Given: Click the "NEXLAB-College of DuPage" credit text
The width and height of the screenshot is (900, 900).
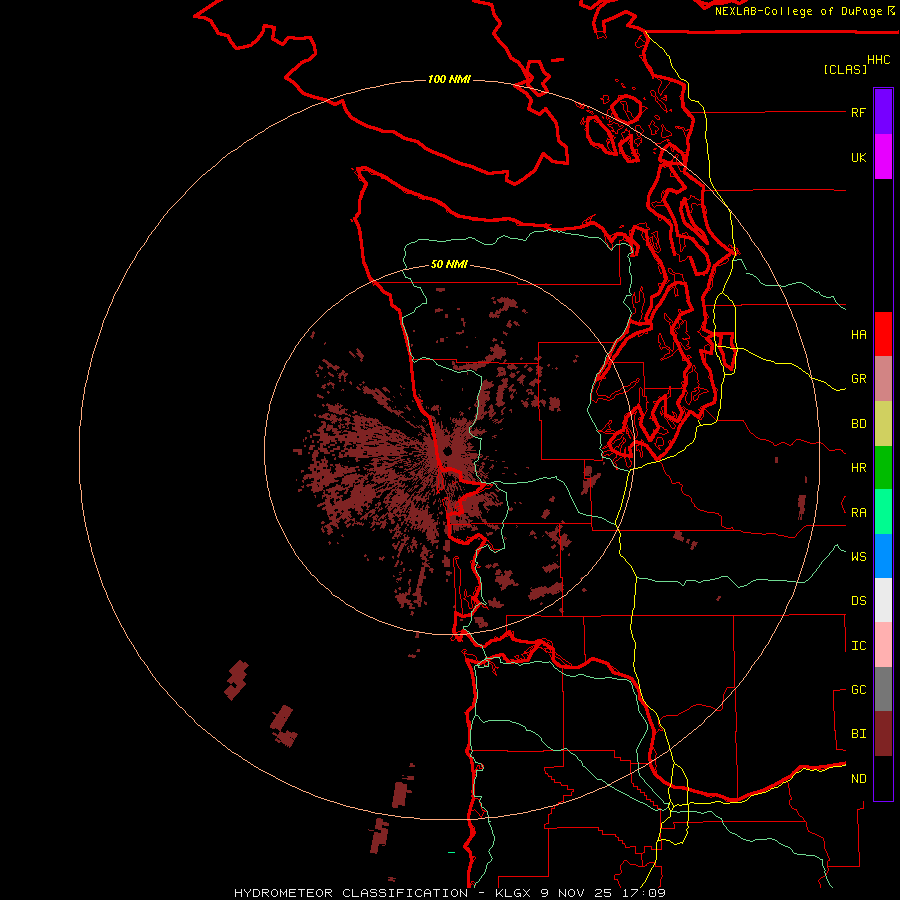Looking at the screenshot, I should pos(798,11).
